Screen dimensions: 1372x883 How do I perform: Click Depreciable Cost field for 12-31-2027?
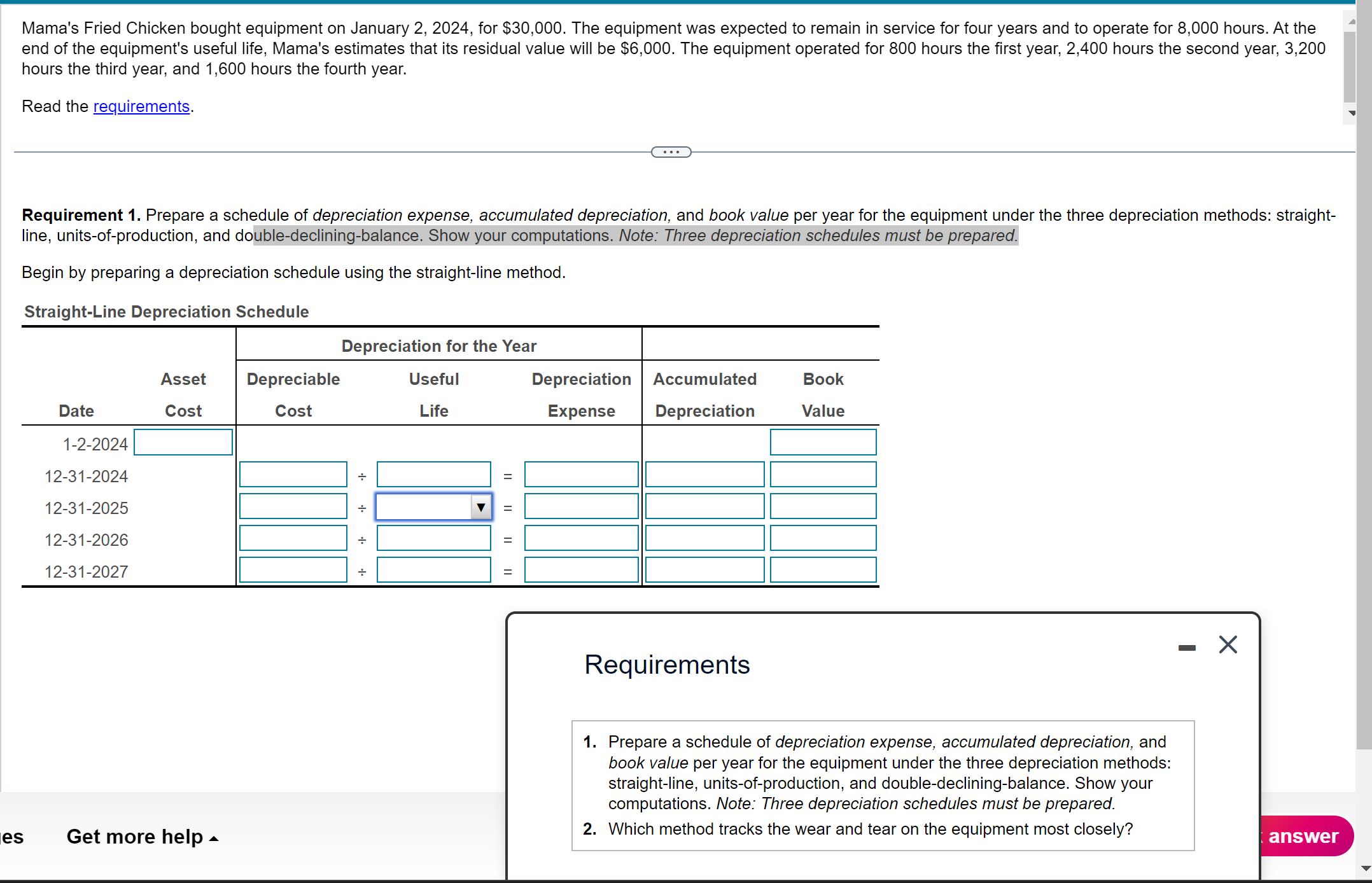[293, 570]
